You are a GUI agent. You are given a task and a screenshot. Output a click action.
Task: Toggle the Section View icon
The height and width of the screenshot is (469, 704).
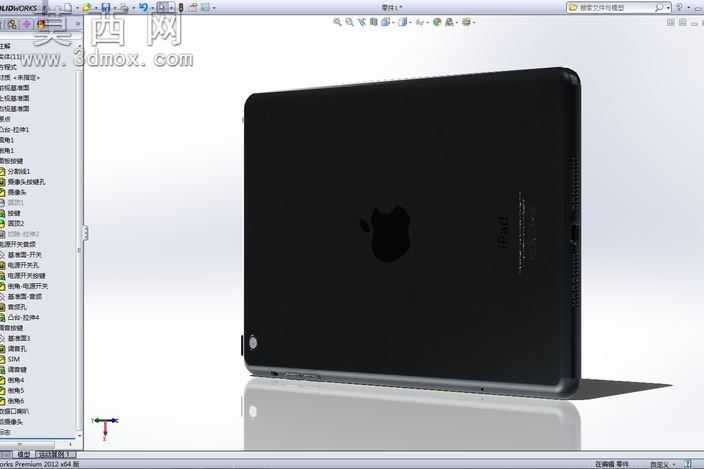click(374, 22)
